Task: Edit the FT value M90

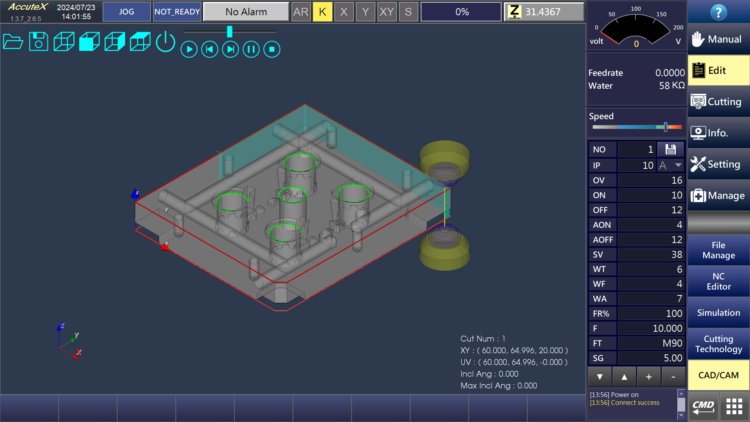Action: tap(651, 343)
